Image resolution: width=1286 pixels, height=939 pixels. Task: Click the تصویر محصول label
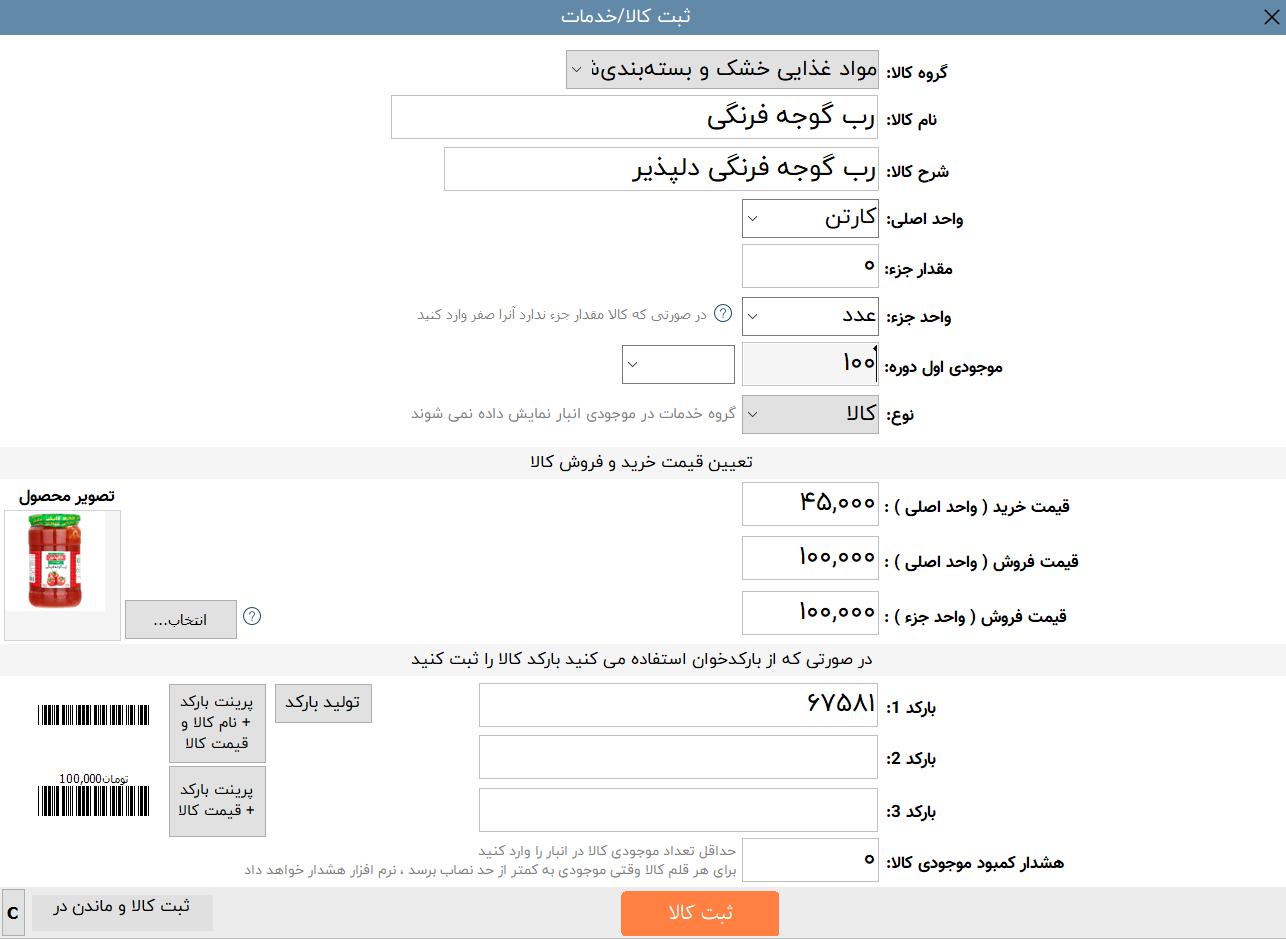pos(67,497)
